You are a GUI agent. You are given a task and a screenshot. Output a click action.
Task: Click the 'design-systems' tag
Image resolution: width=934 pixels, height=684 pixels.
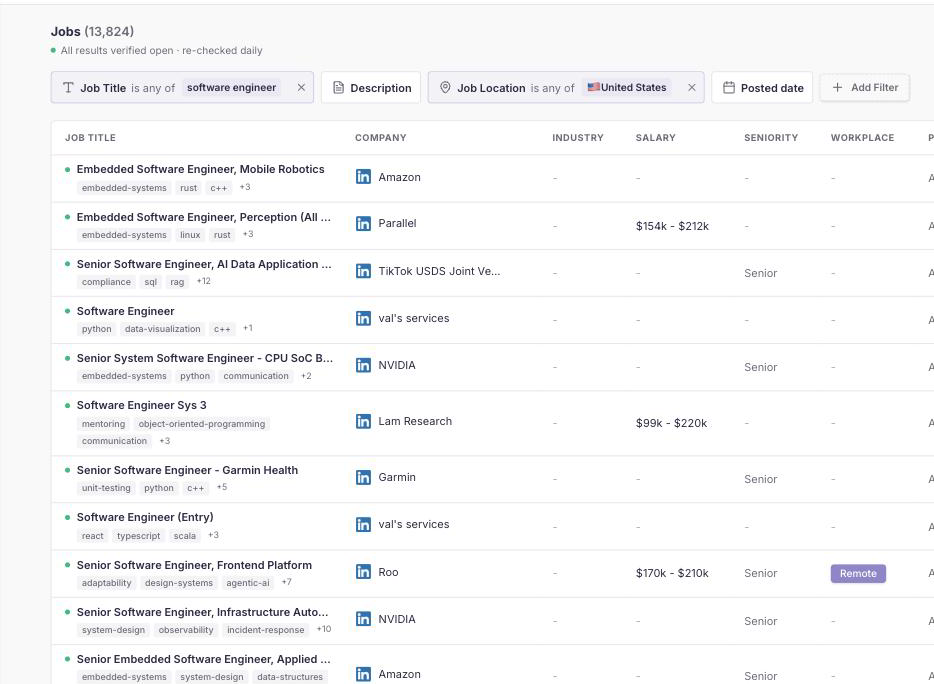(x=179, y=583)
